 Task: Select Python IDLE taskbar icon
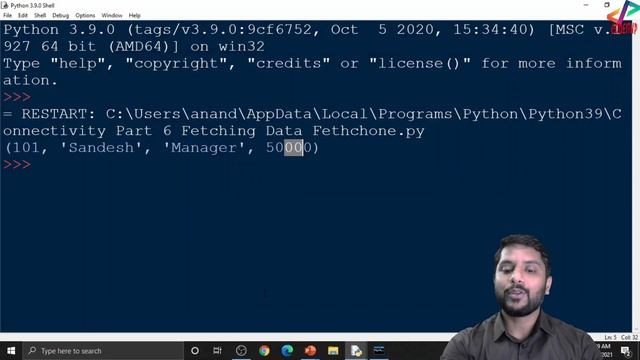pos(356,351)
